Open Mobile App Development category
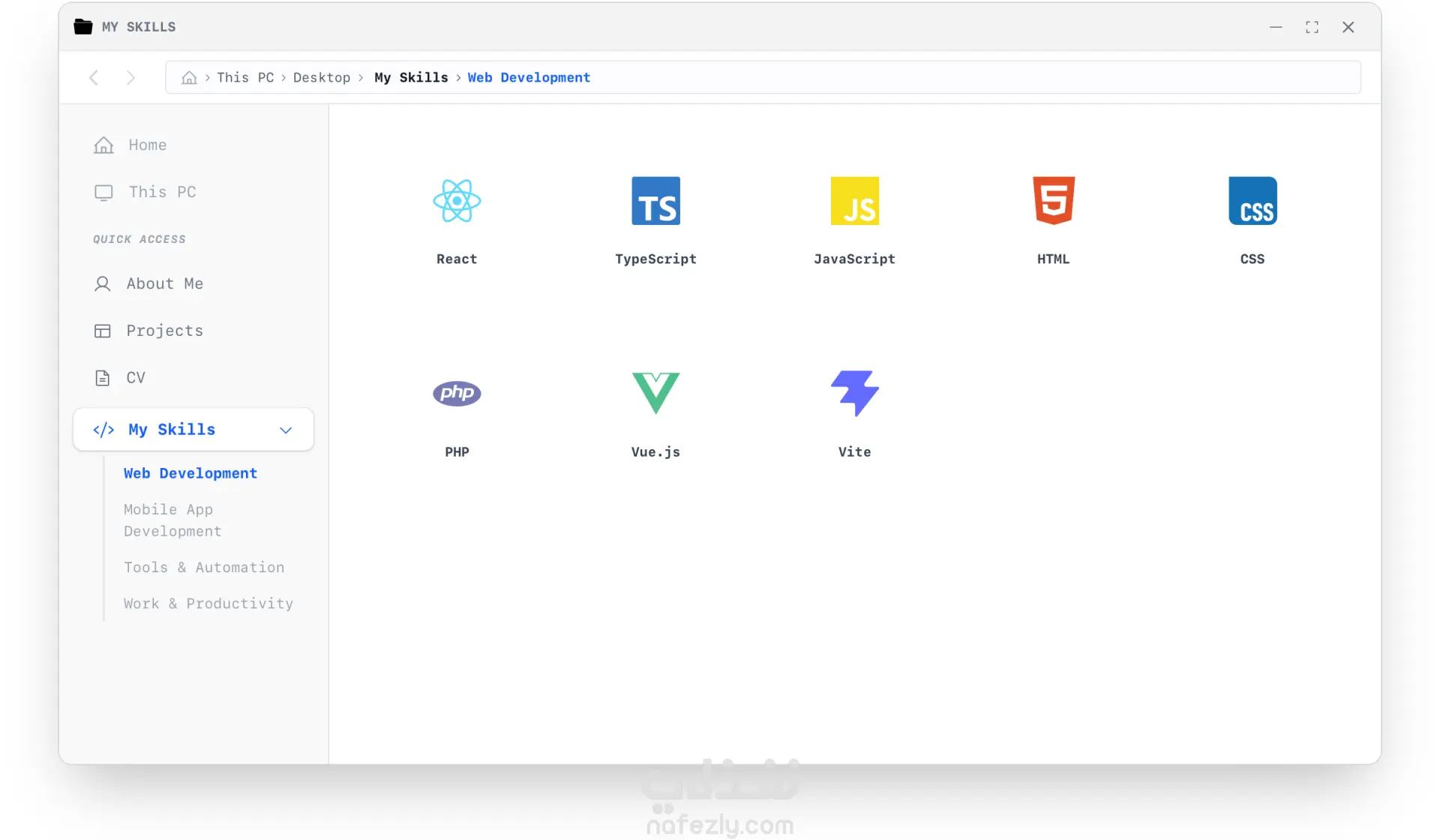This screenshot has height=840, width=1440. 172,520
